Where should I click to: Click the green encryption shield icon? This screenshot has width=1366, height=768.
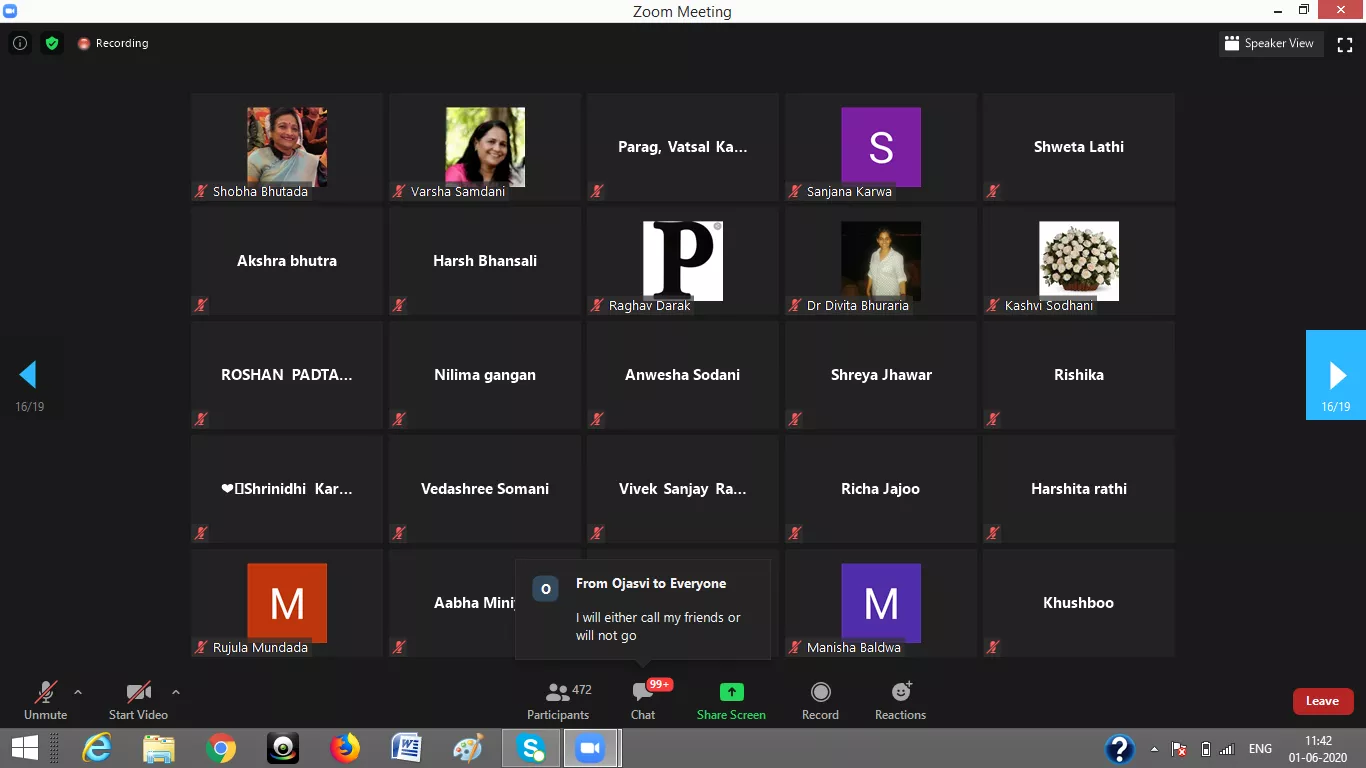coord(52,43)
